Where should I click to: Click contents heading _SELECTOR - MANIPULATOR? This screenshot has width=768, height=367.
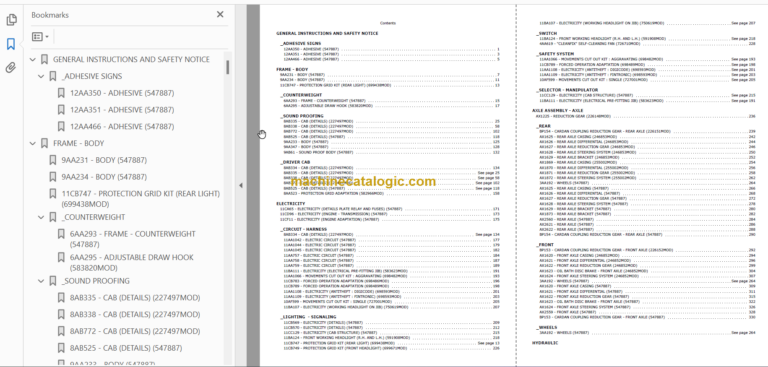click(567, 90)
